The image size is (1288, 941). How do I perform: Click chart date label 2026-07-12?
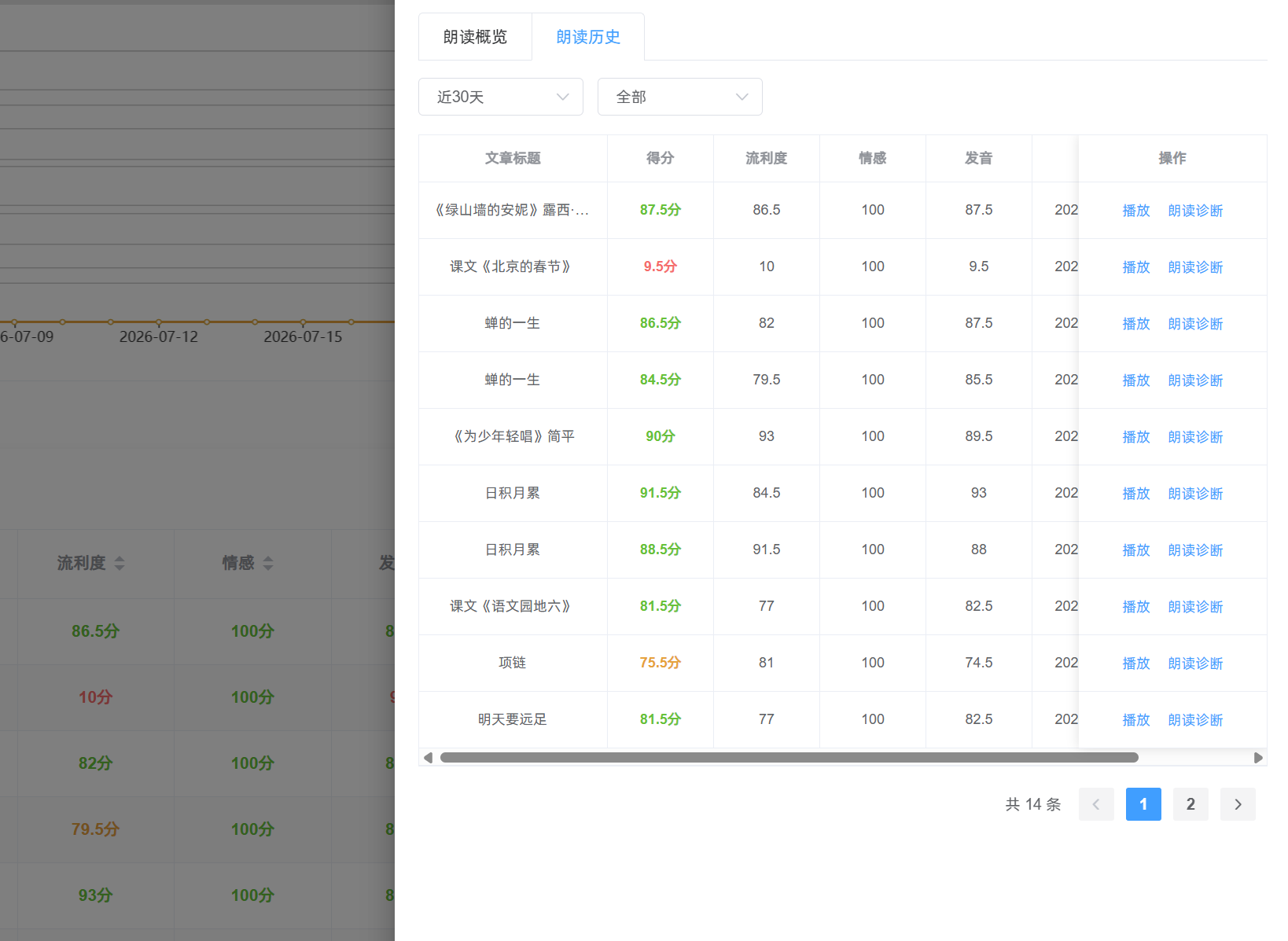click(x=159, y=336)
